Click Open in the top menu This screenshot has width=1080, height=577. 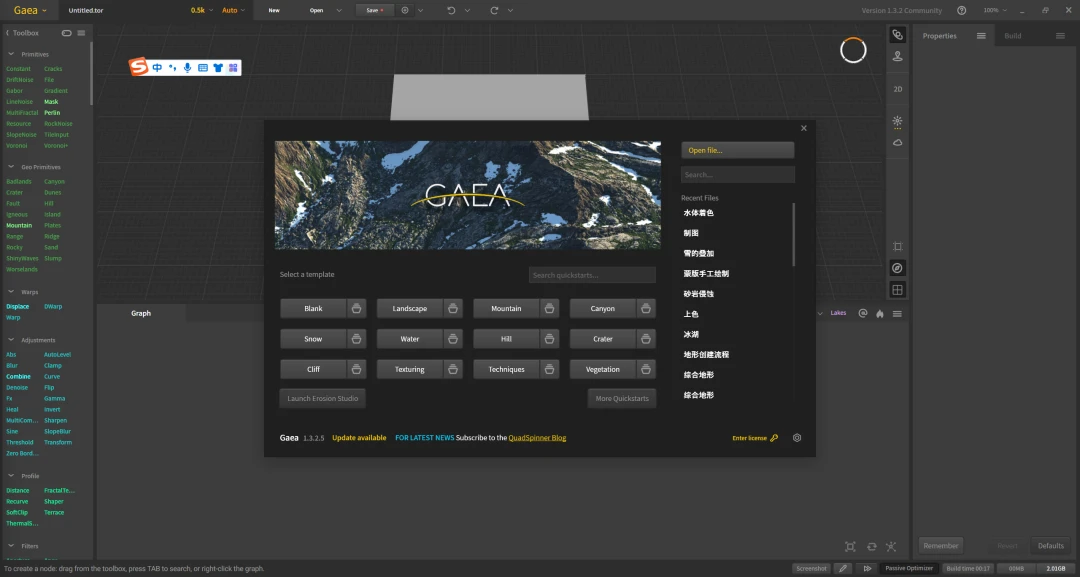pos(316,10)
